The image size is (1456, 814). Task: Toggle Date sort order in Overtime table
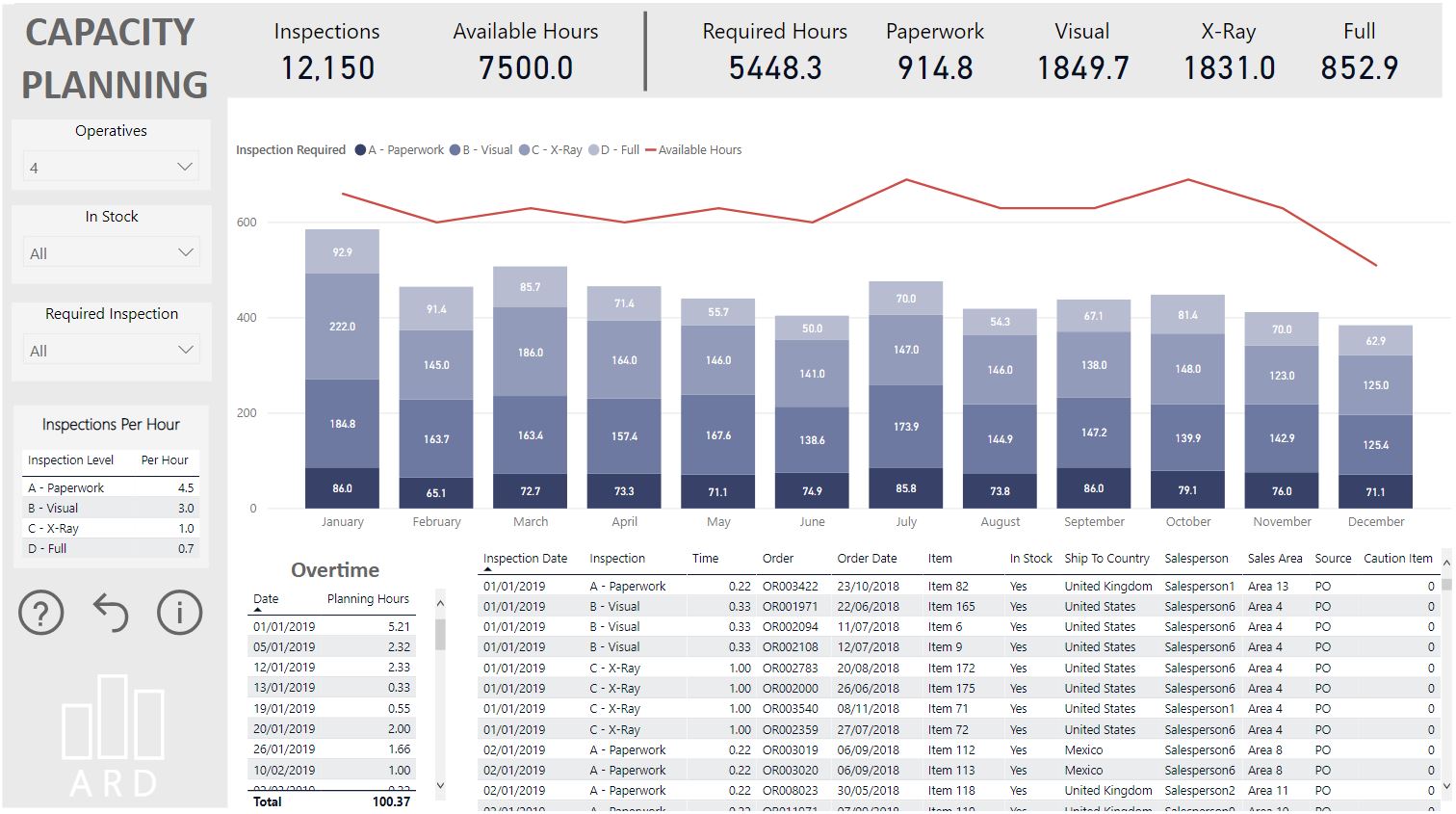click(267, 598)
